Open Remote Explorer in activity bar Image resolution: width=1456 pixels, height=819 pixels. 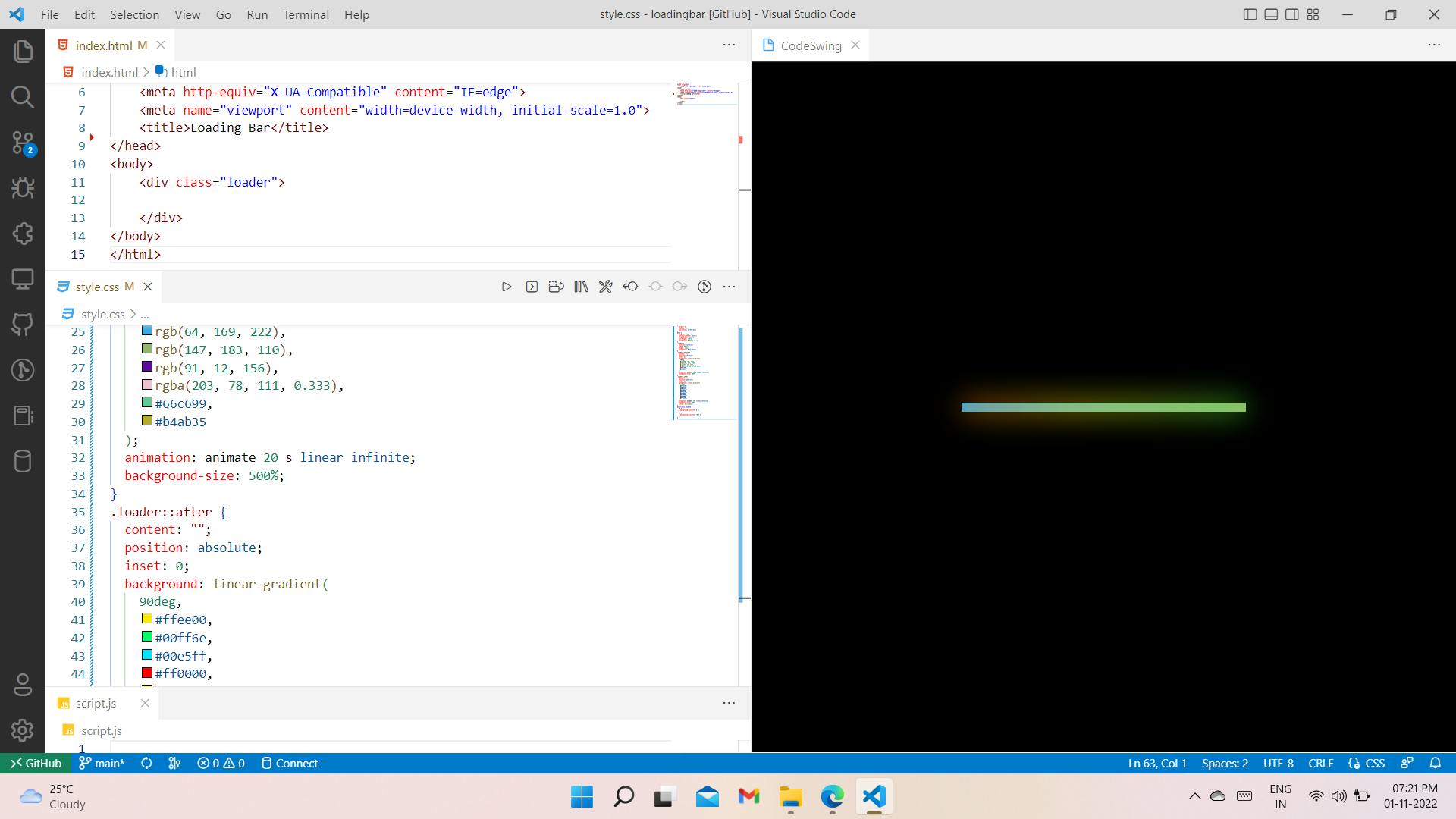point(23,279)
